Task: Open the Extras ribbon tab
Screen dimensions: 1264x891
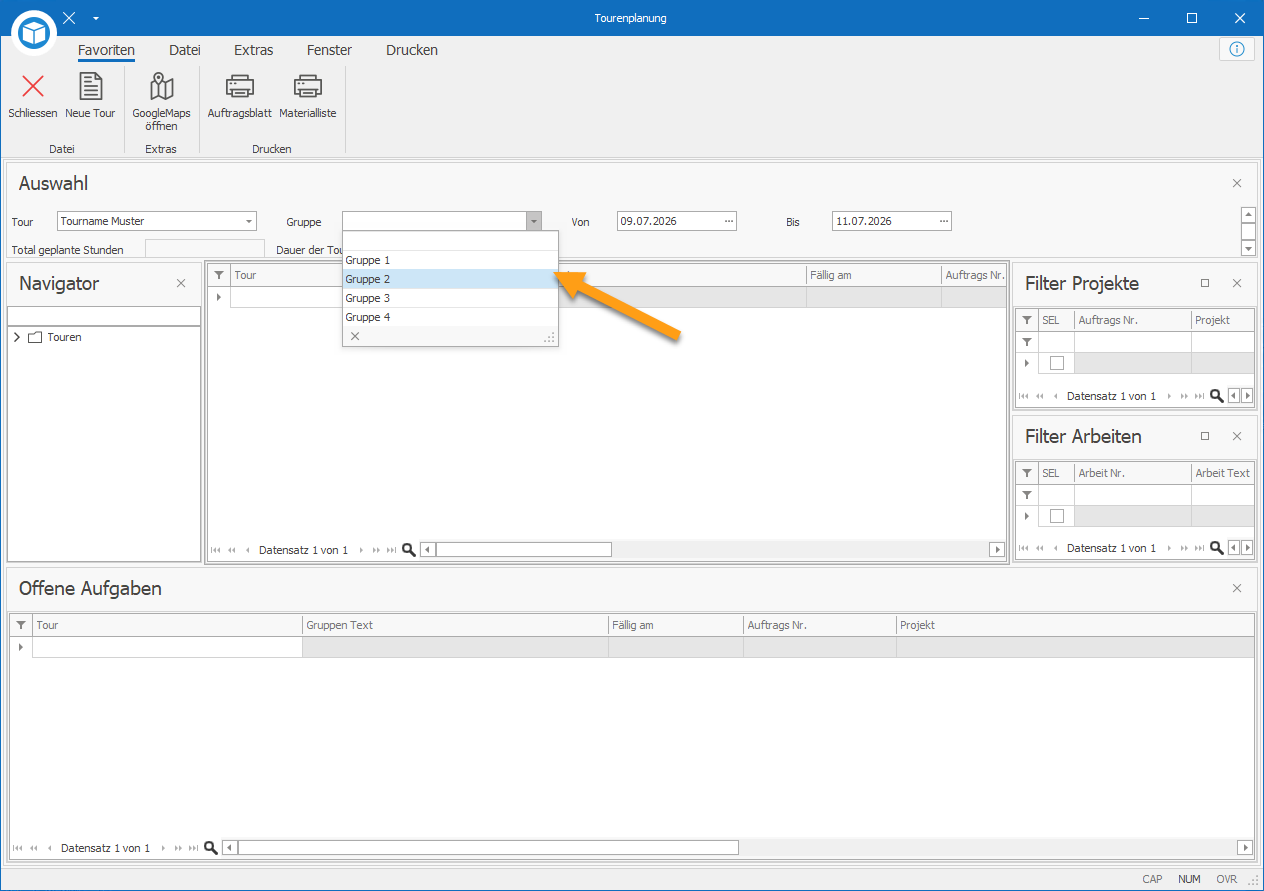Action: click(x=254, y=50)
